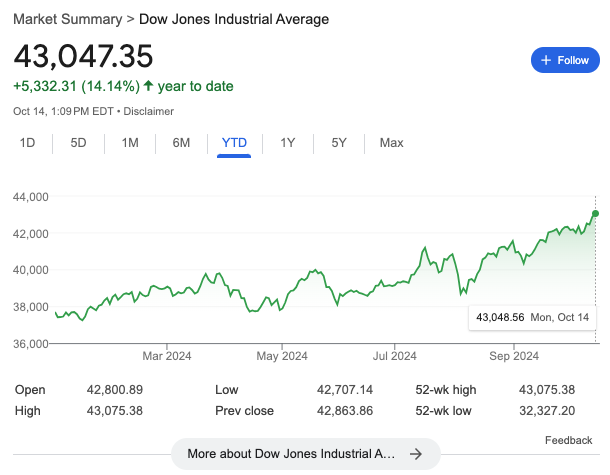The height and width of the screenshot is (475, 610).
Task: Click the plus icon in Follow button
Action: (x=546, y=60)
